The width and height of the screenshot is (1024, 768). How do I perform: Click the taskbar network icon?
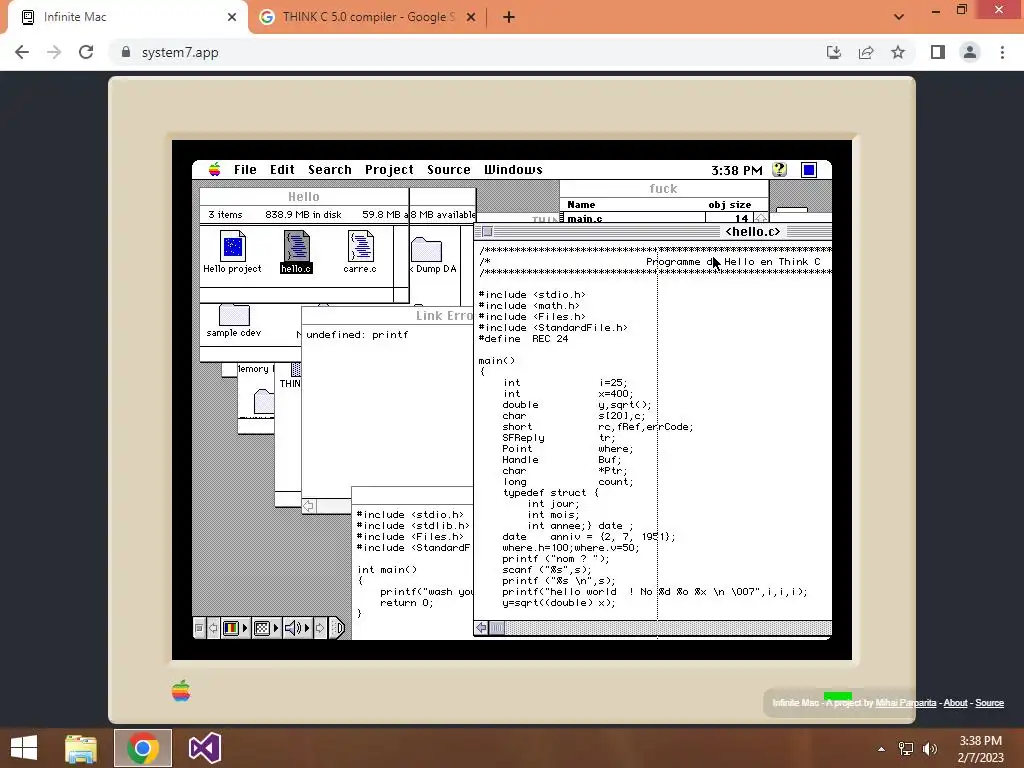point(906,749)
